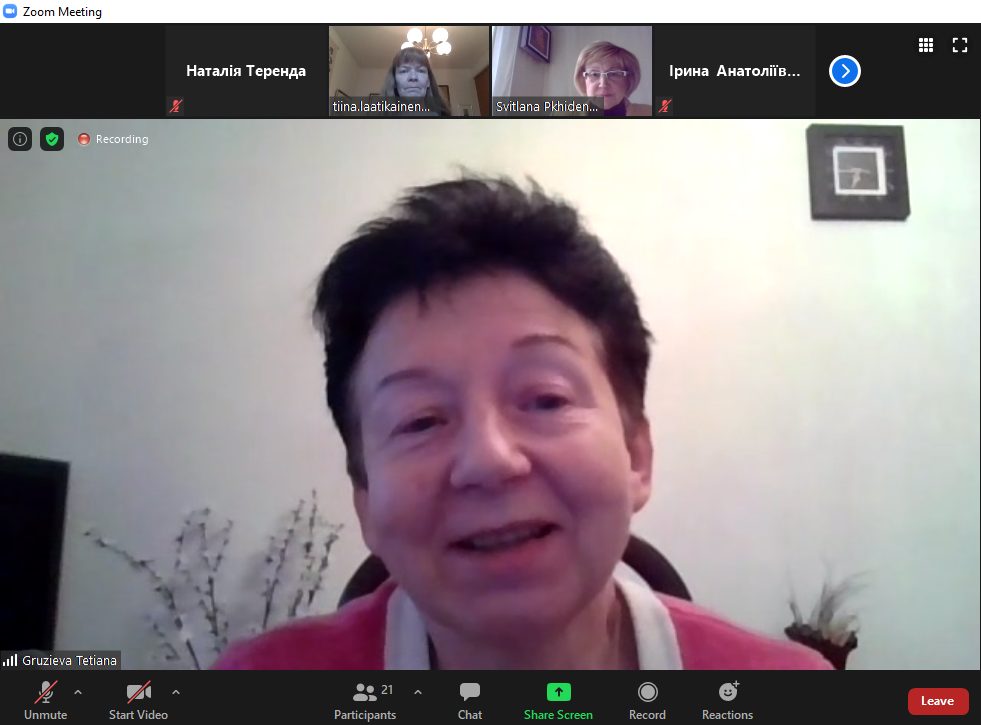Click the Recording status indicator
The height and width of the screenshot is (725, 981).
point(113,139)
